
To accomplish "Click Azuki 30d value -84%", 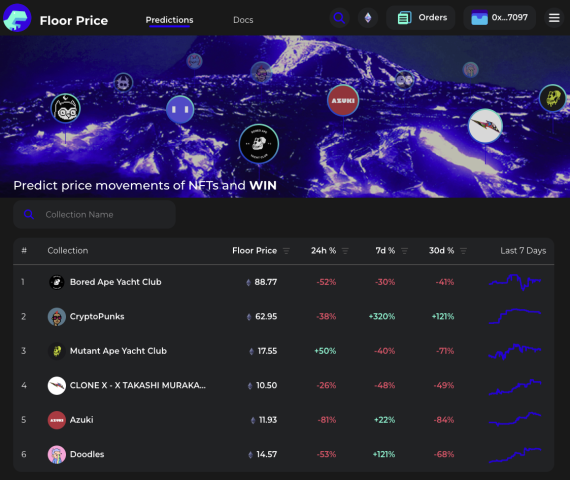I will (x=444, y=420).
